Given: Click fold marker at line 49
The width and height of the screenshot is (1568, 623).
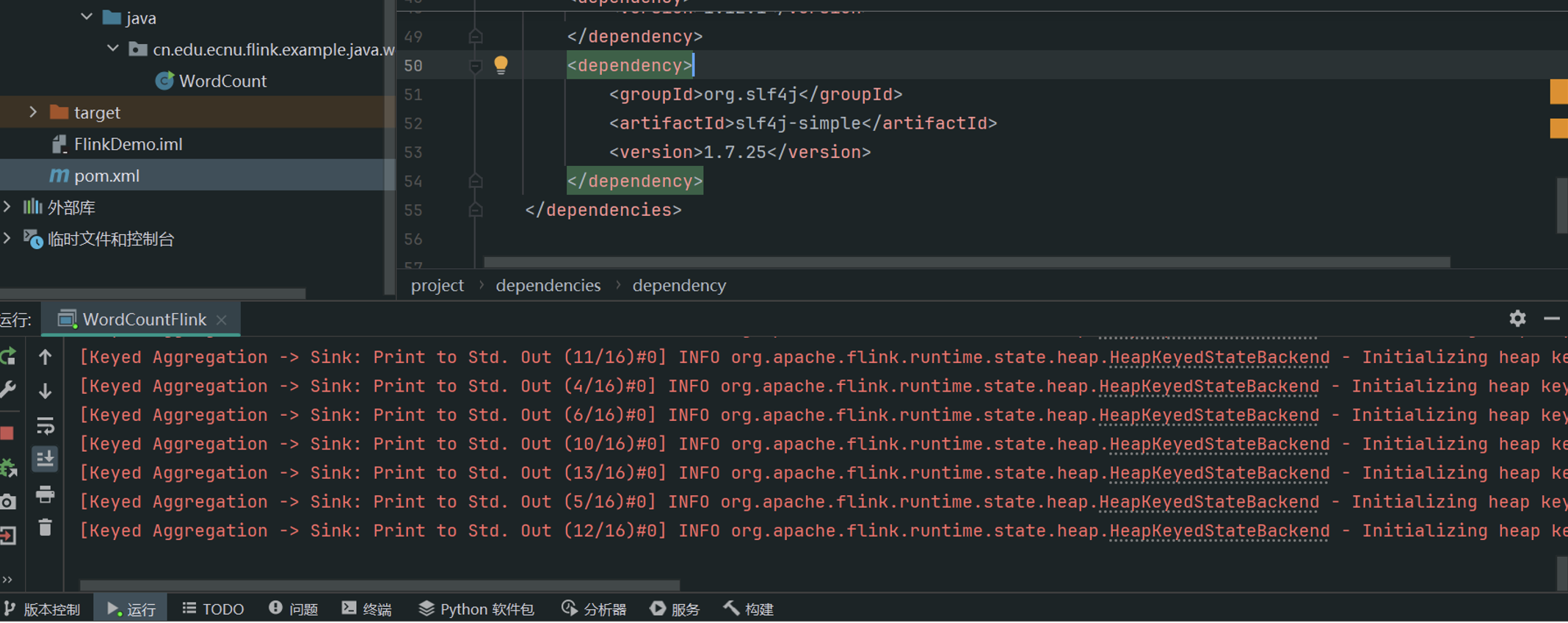Looking at the screenshot, I should coord(475,36).
